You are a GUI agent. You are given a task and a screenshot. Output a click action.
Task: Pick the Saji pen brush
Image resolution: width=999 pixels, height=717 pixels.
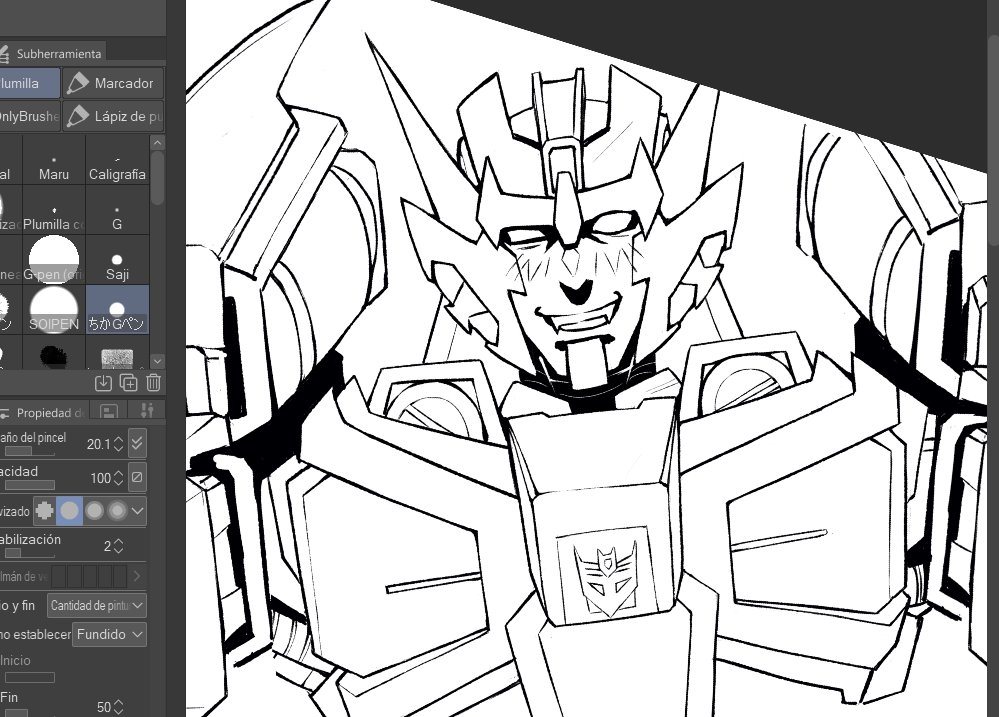tap(117, 264)
